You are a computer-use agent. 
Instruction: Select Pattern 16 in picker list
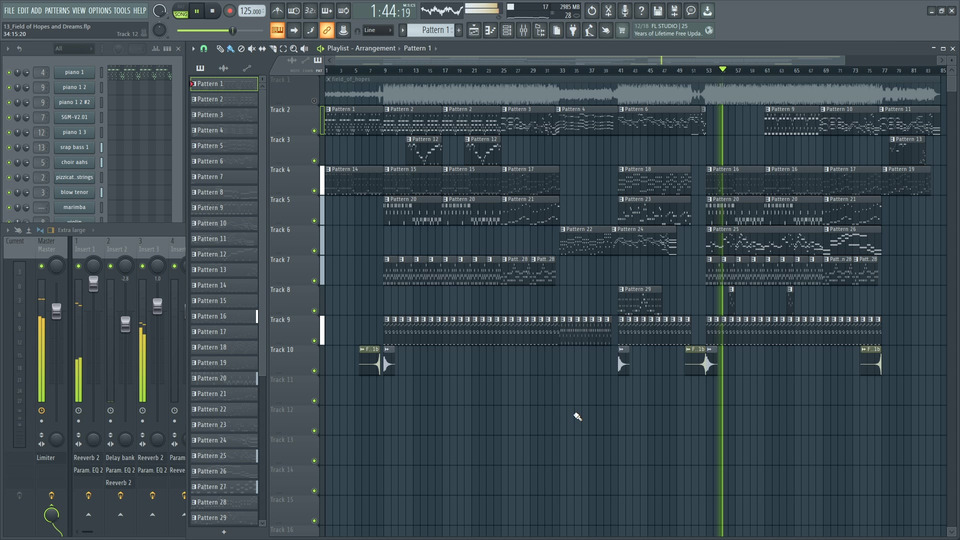[x=224, y=316]
